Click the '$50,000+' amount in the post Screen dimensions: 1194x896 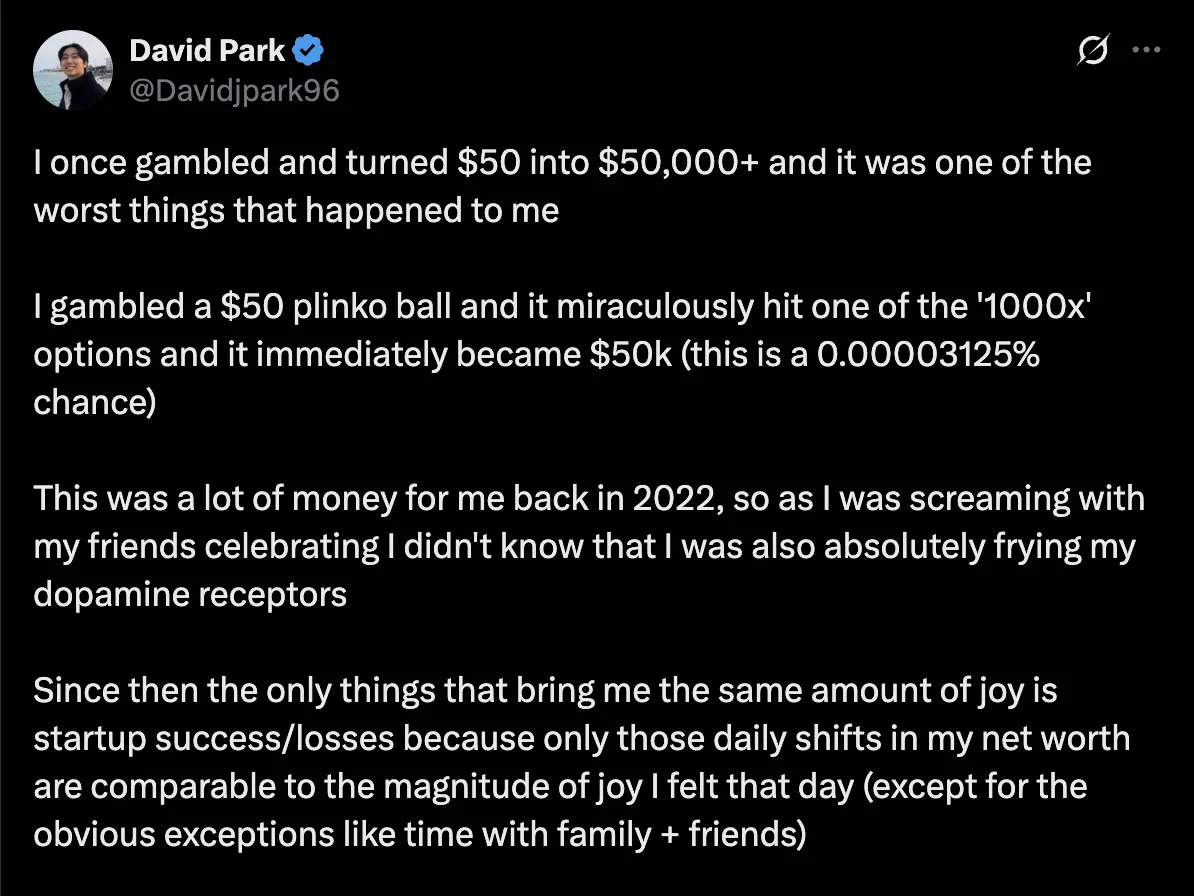click(678, 163)
